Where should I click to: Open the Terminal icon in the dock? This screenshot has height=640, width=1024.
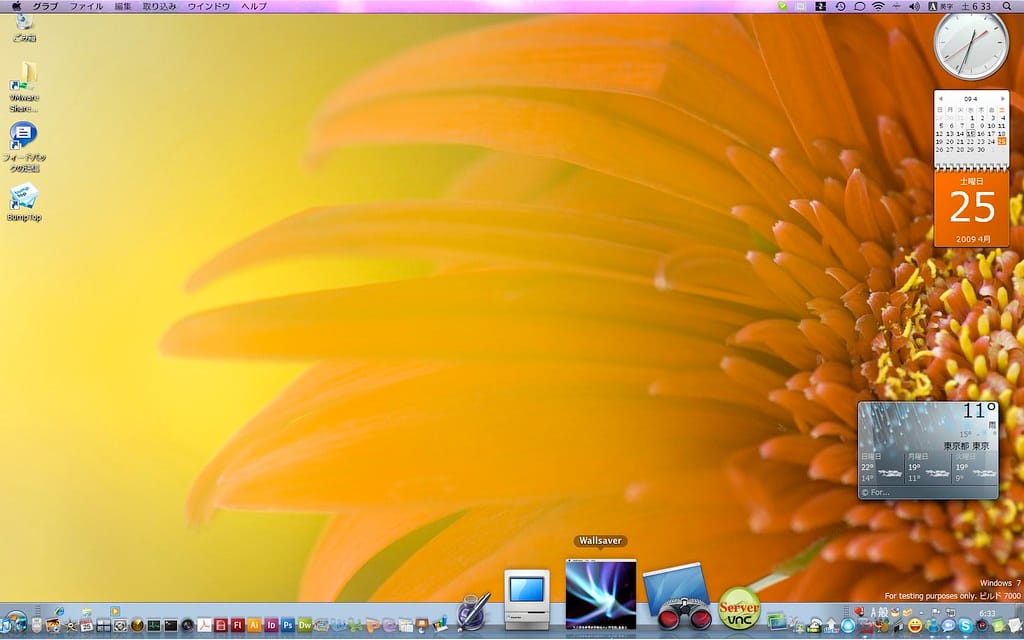coord(170,625)
